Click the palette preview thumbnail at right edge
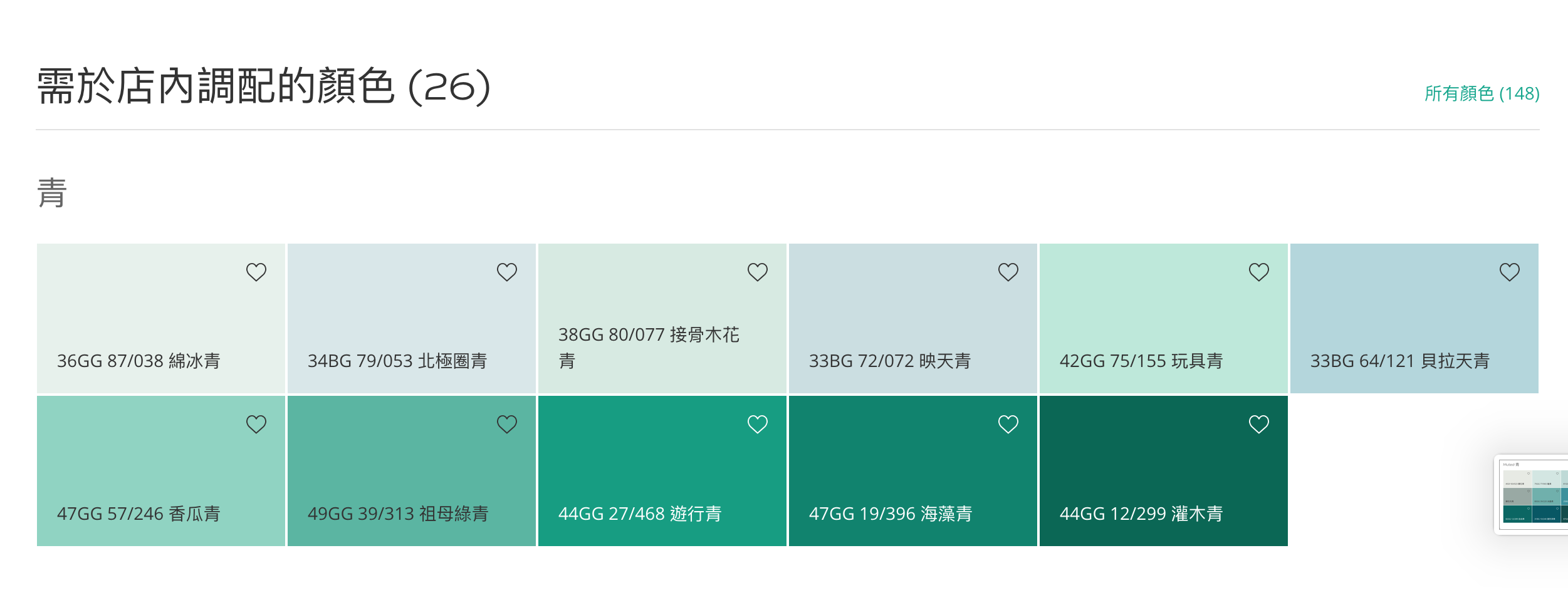The width and height of the screenshot is (1568, 610). click(x=1533, y=495)
